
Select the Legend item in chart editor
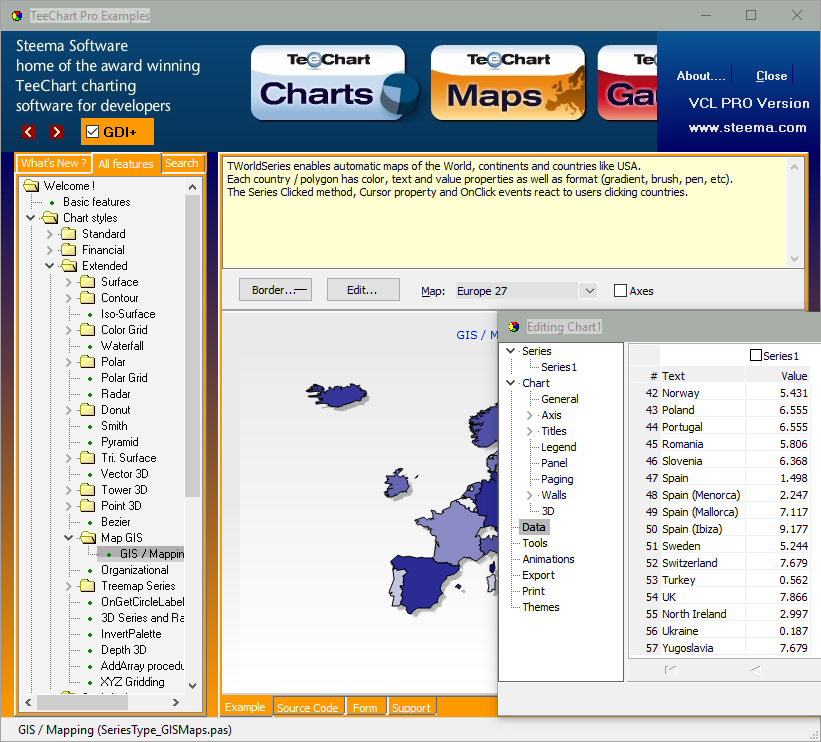click(558, 447)
